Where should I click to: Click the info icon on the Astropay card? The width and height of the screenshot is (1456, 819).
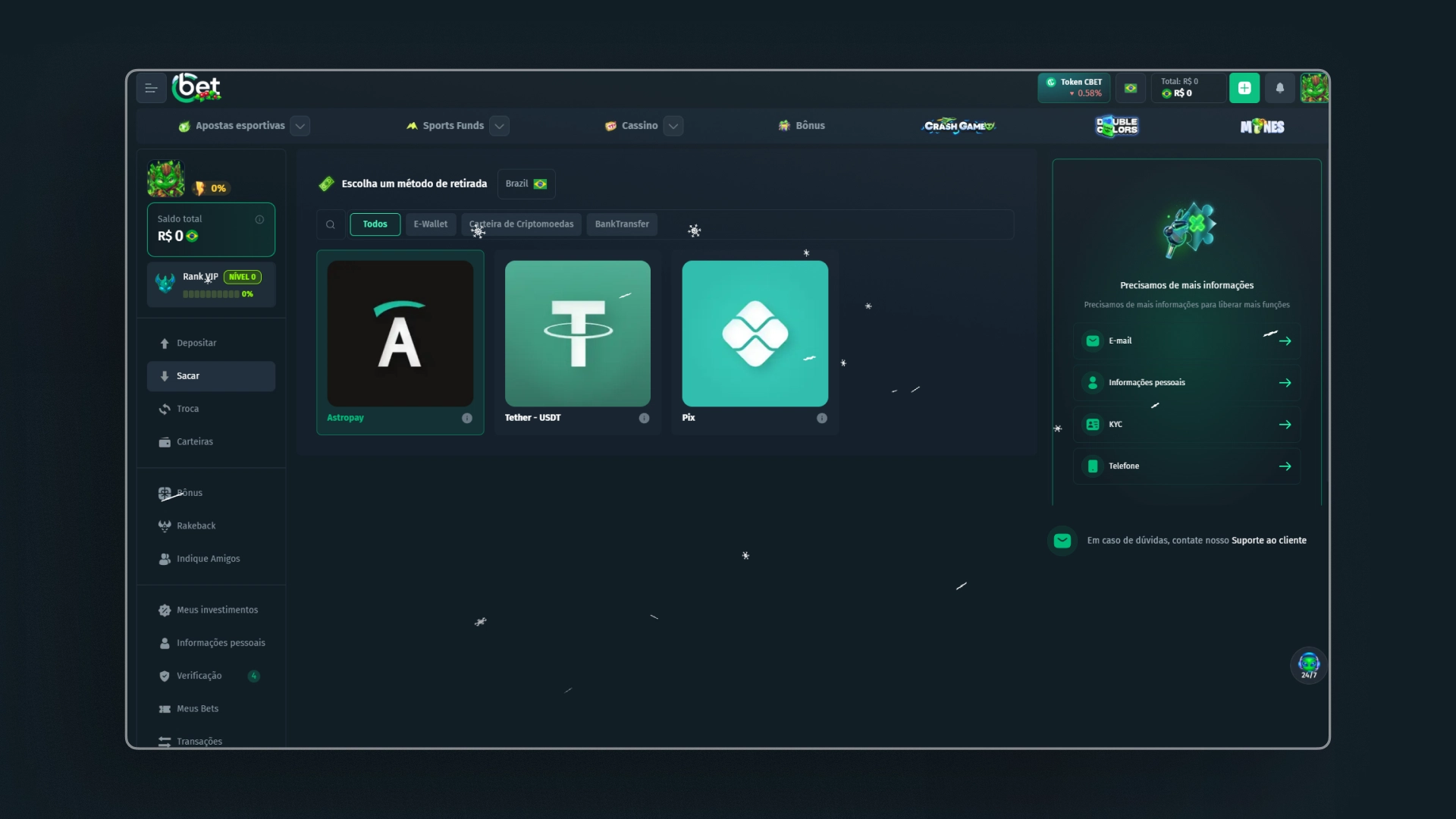tap(467, 418)
